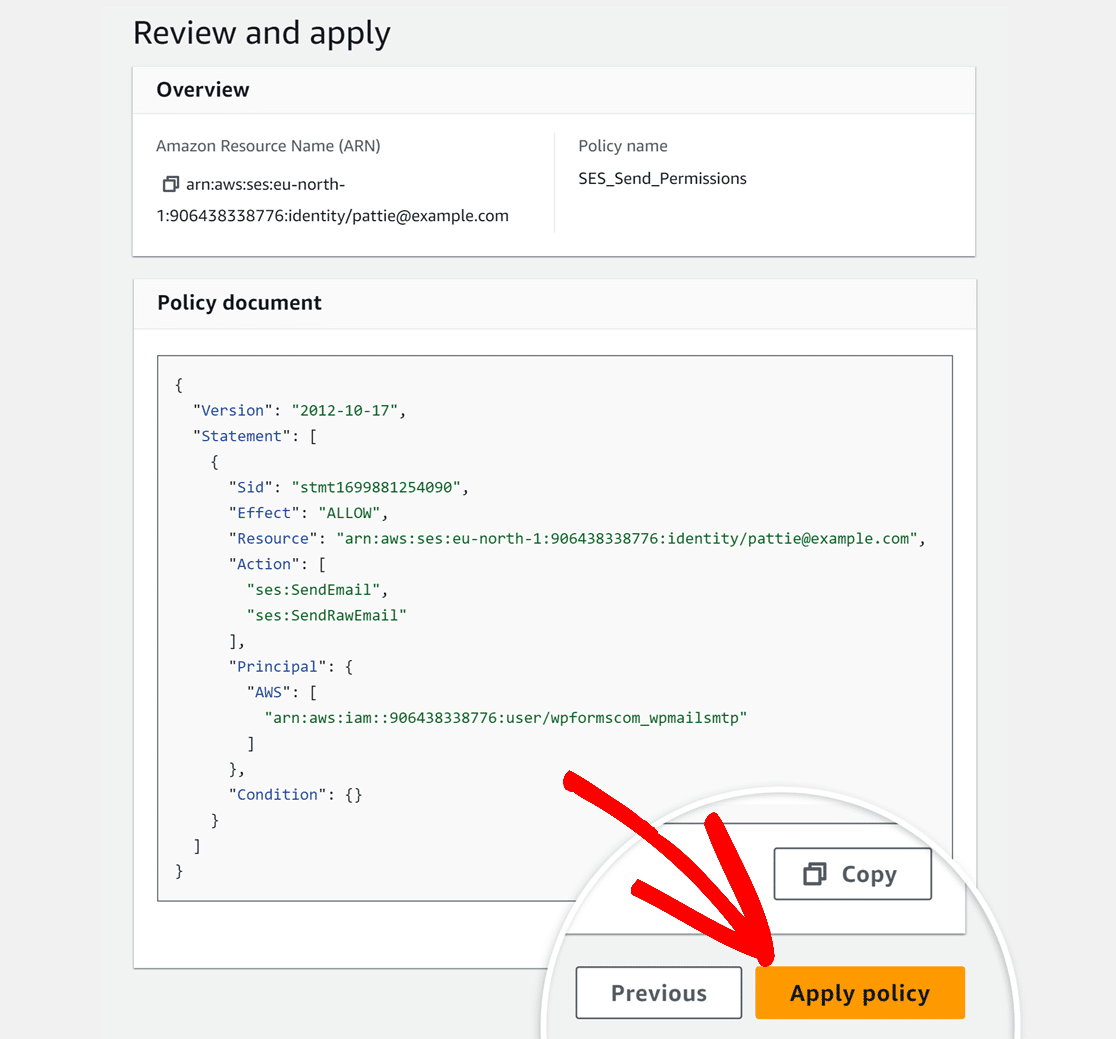The height and width of the screenshot is (1039, 1116).
Task: Click the "Action" line in policy JSON
Action: point(277,564)
